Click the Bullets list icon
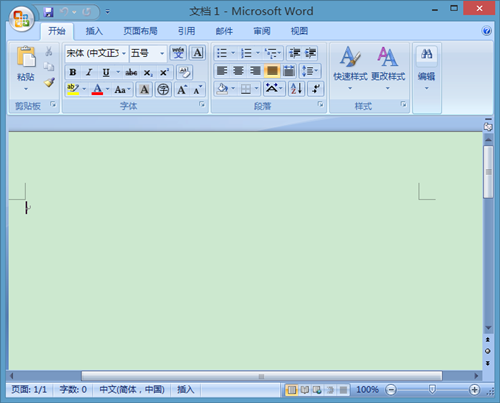 tap(222, 53)
